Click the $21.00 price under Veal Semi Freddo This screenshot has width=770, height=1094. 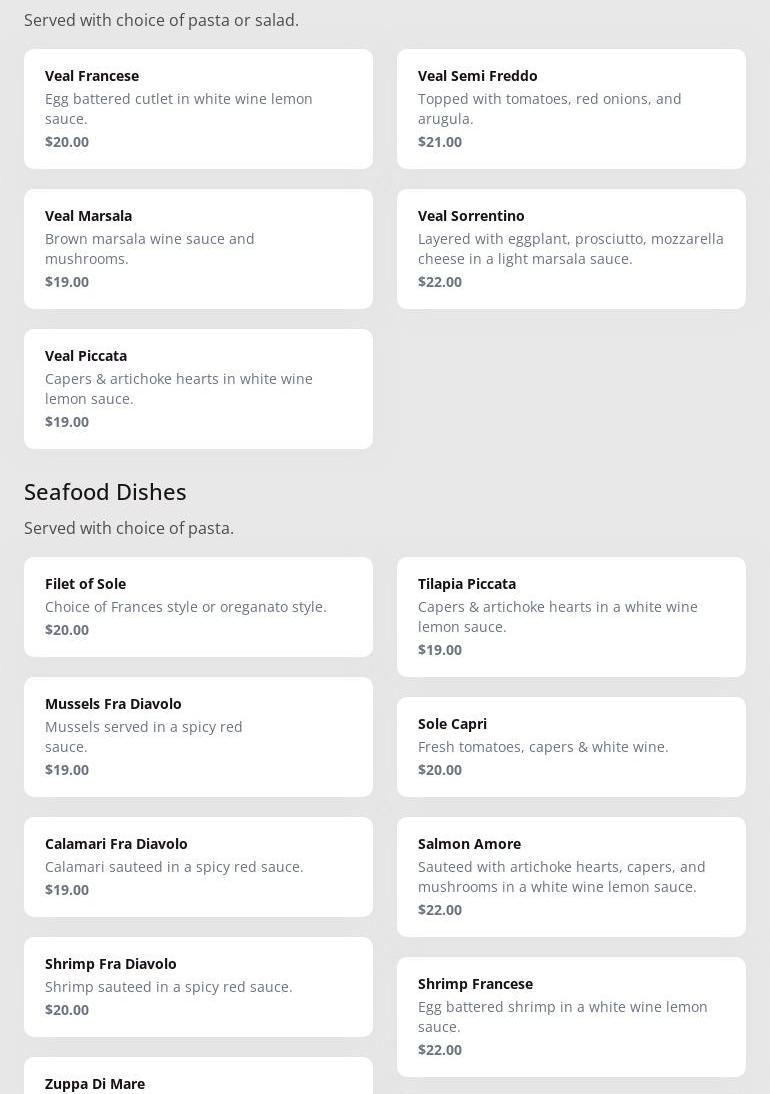(x=440, y=142)
